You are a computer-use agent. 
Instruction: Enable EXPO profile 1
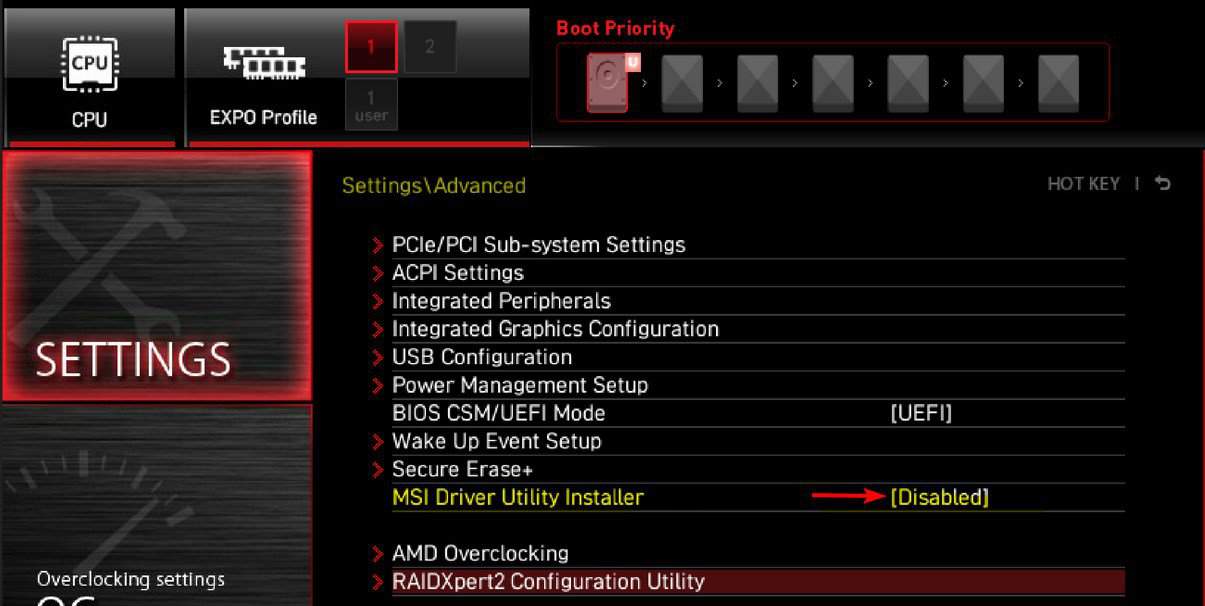click(x=372, y=47)
